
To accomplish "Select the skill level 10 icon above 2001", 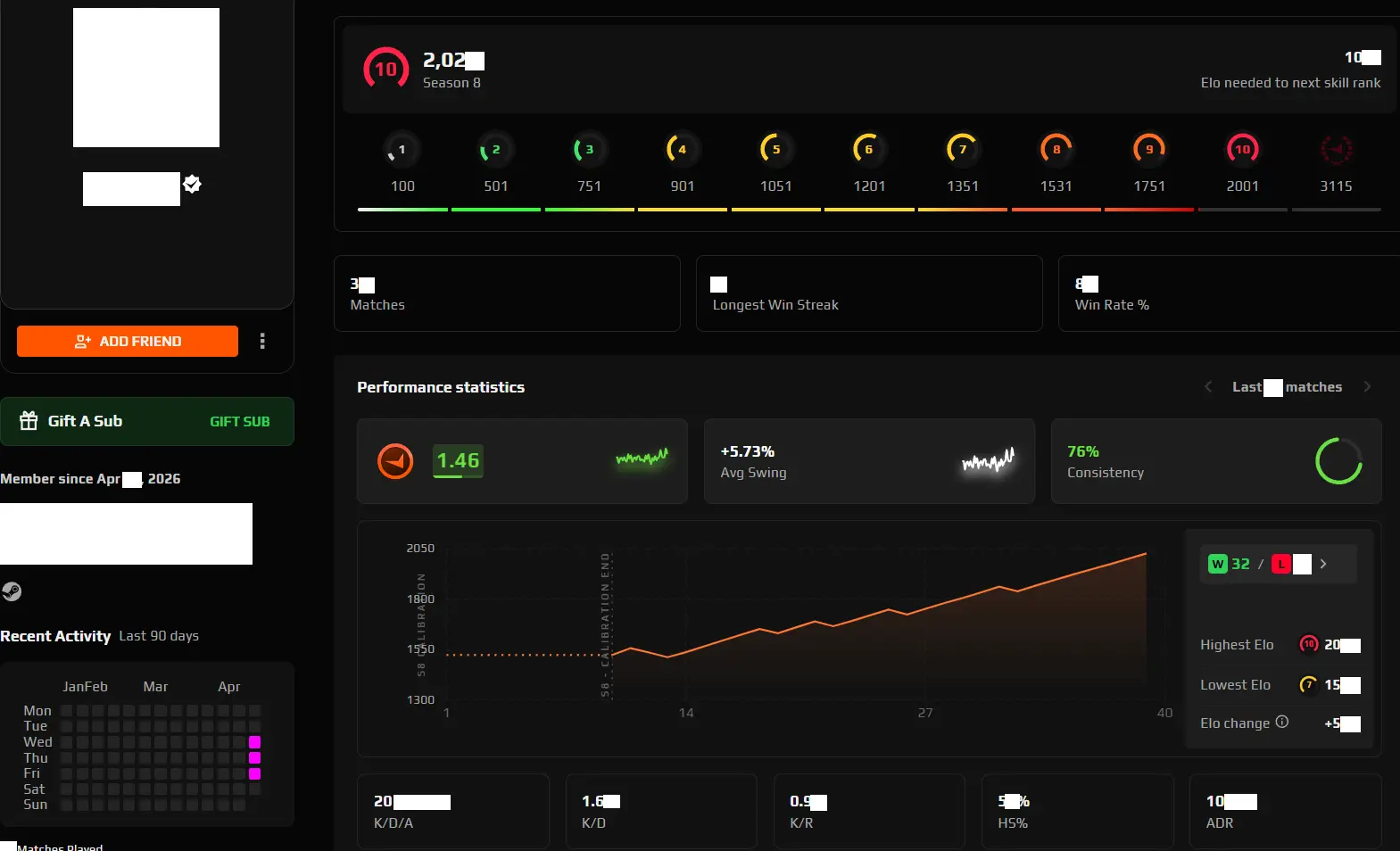I will coord(1242,149).
